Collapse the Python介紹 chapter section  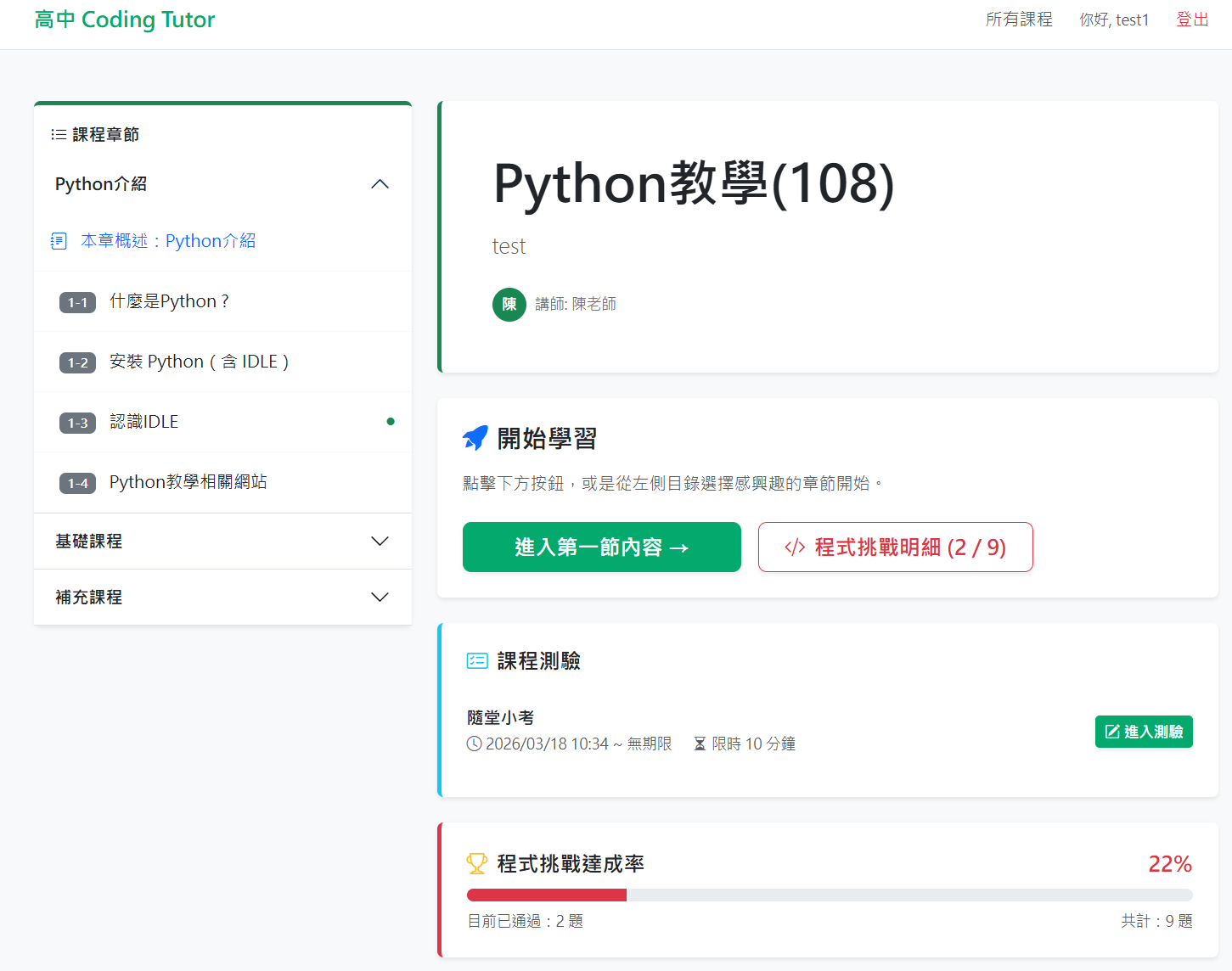point(380,184)
